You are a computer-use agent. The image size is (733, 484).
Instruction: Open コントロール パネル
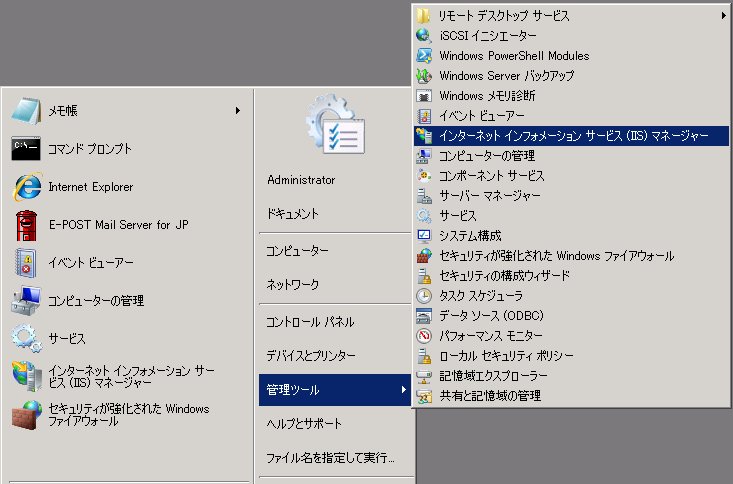310,322
